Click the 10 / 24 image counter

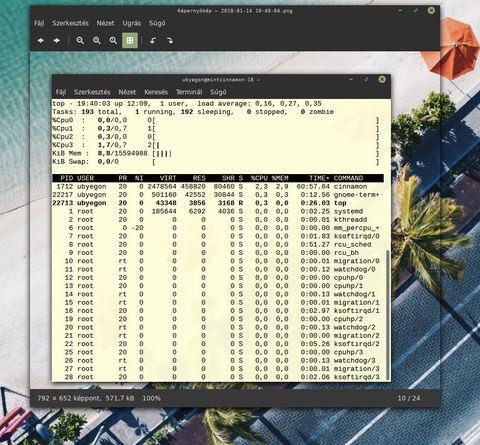click(x=409, y=398)
